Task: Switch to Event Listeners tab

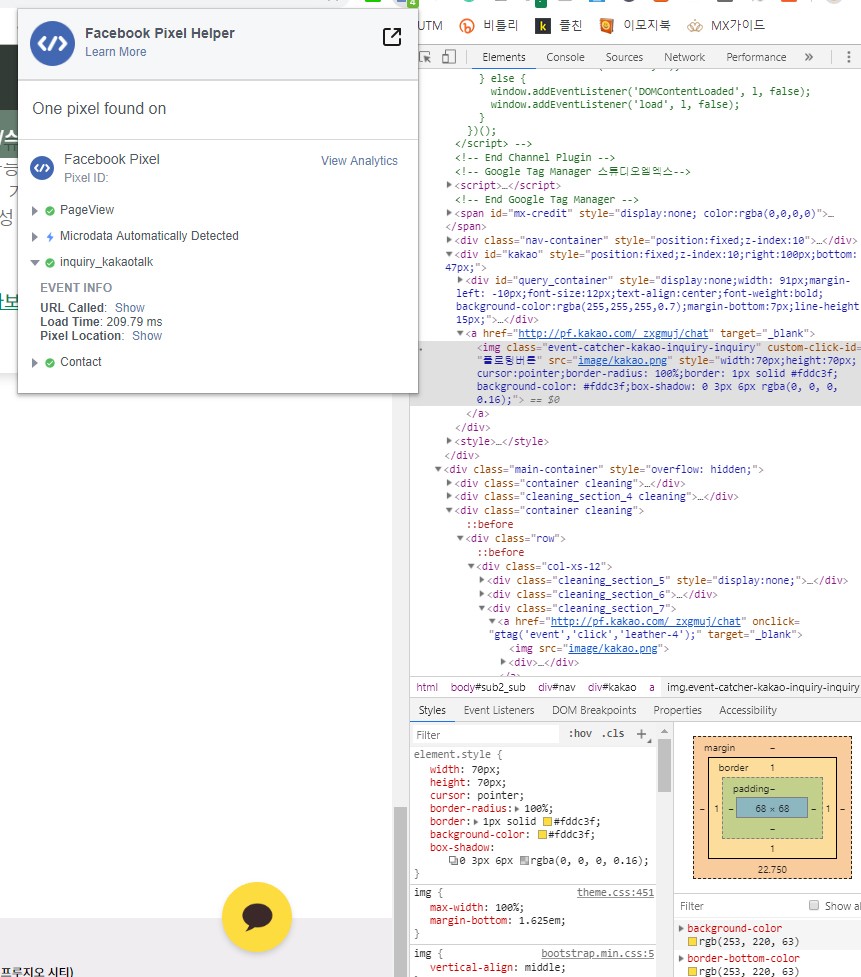Action: coord(499,710)
